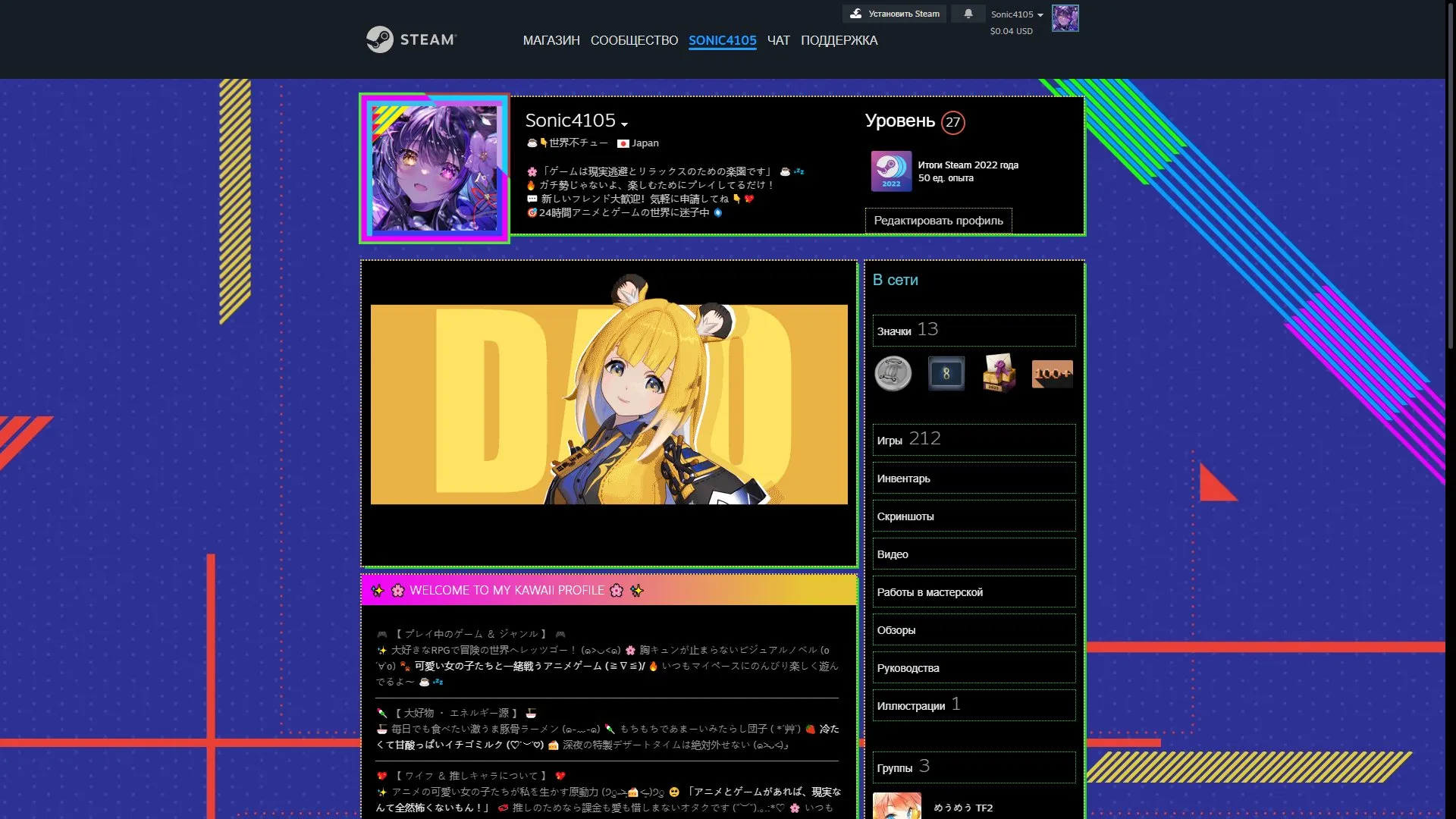The image size is (1456, 819).
Task: Click the Редактировать профиль button
Action: (939, 221)
